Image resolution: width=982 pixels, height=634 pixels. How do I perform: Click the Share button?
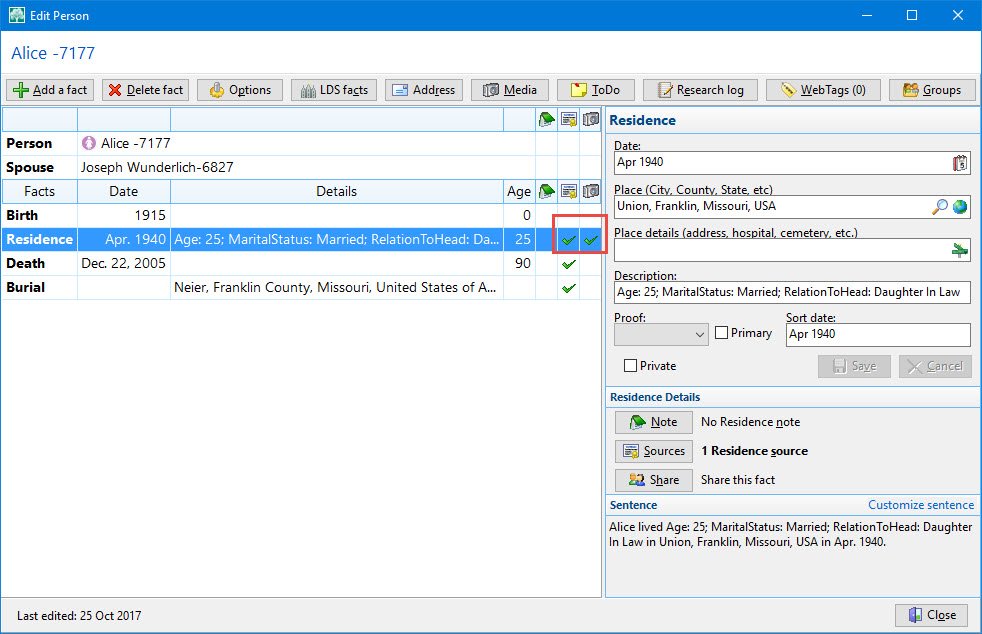pos(654,480)
